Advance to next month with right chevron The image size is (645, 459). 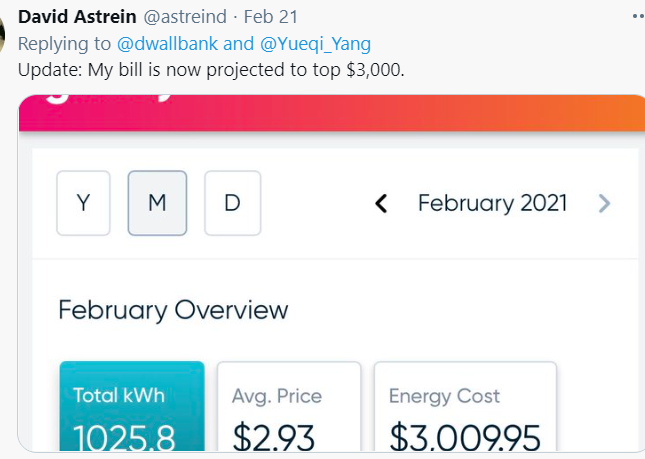point(604,204)
